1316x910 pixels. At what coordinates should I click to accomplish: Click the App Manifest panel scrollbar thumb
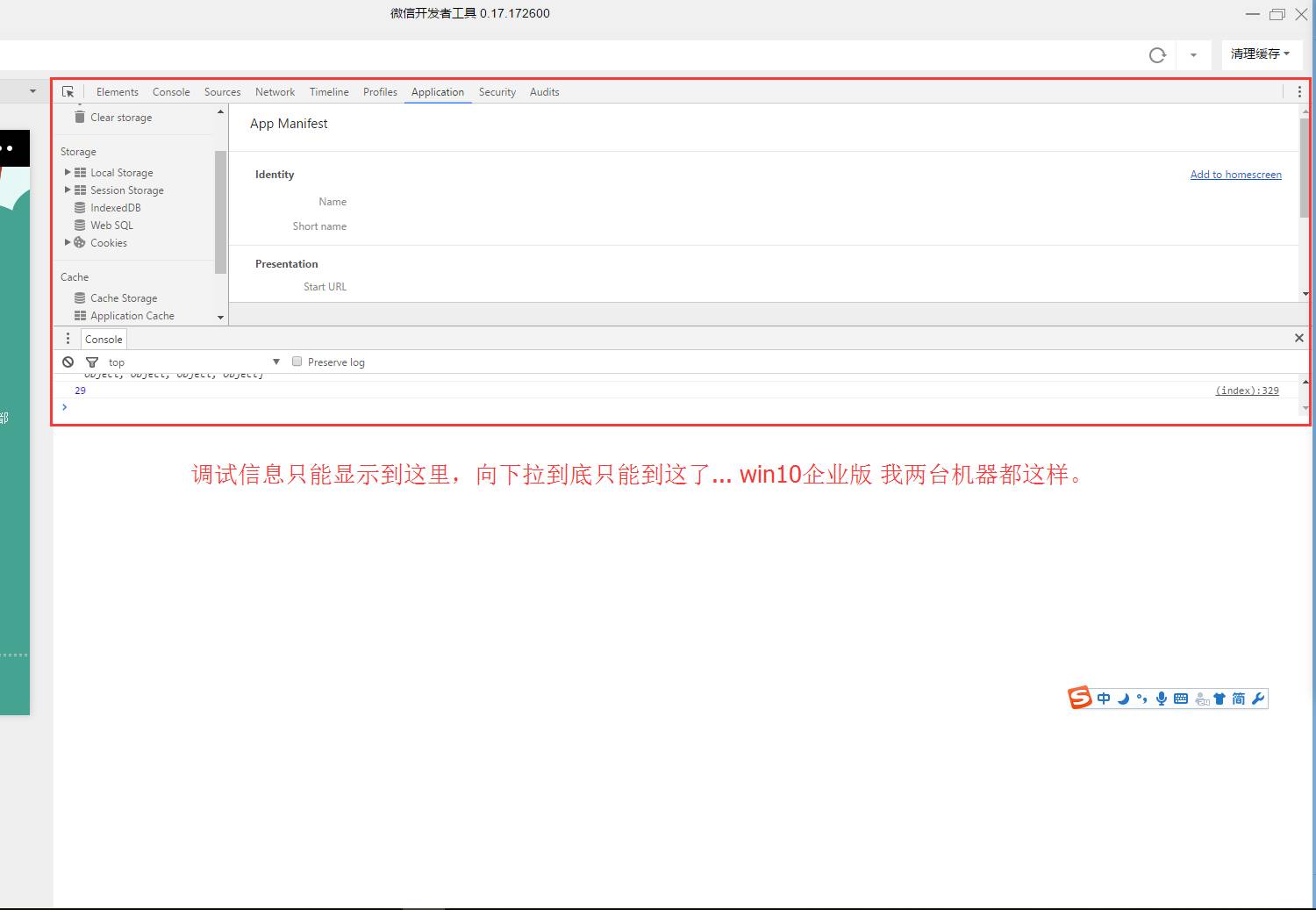(1305, 168)
